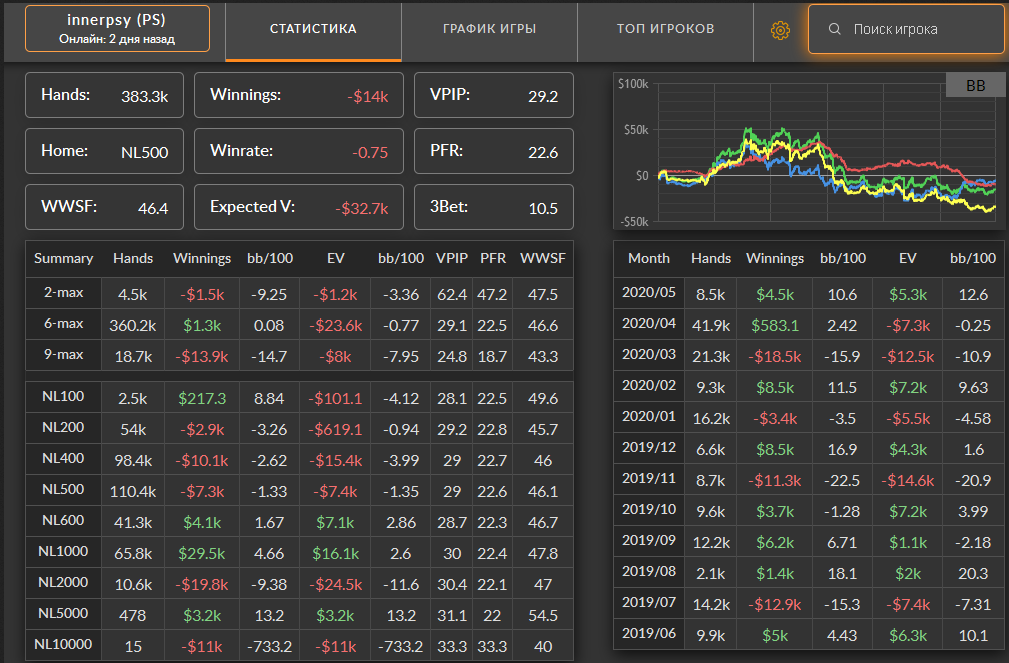Open the orange gear settings icon
The width and height of the screenshot is (1009, 663).
click(780, 30)
